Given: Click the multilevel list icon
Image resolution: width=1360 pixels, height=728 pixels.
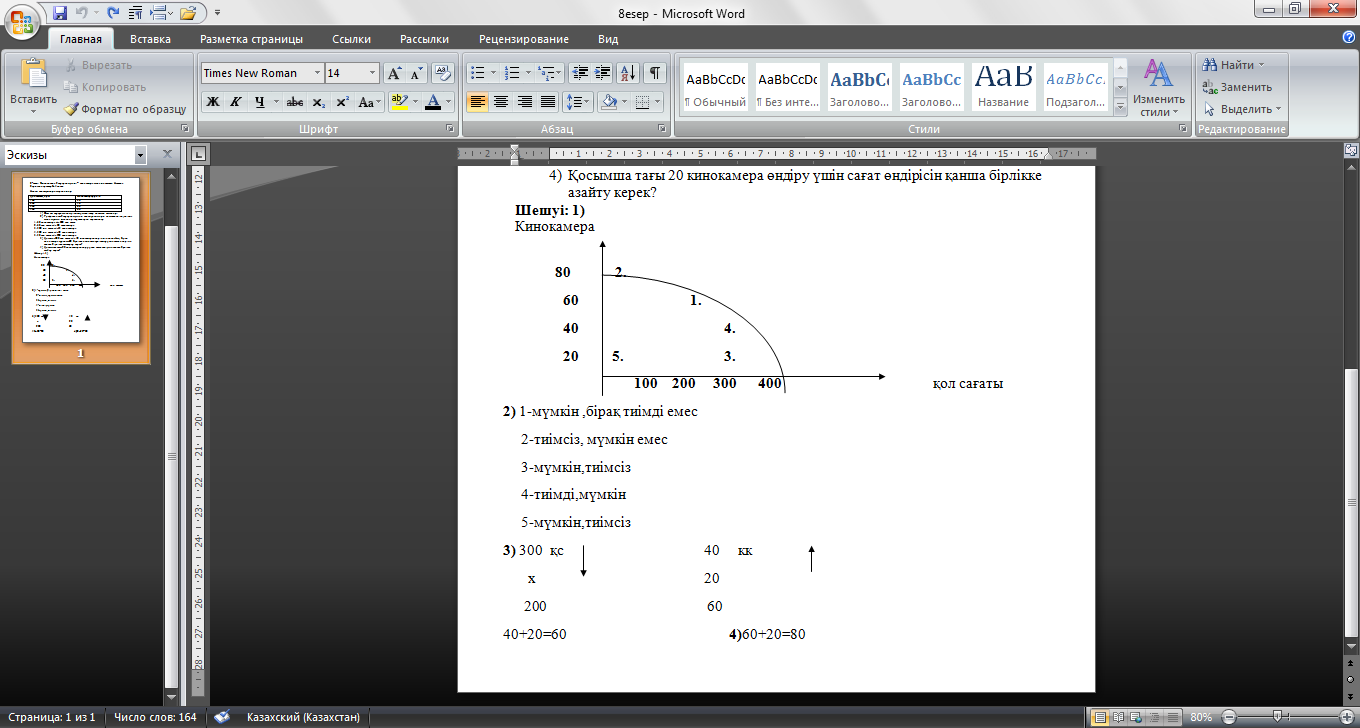Looking at the screenshot, I should tap(550, 73).
